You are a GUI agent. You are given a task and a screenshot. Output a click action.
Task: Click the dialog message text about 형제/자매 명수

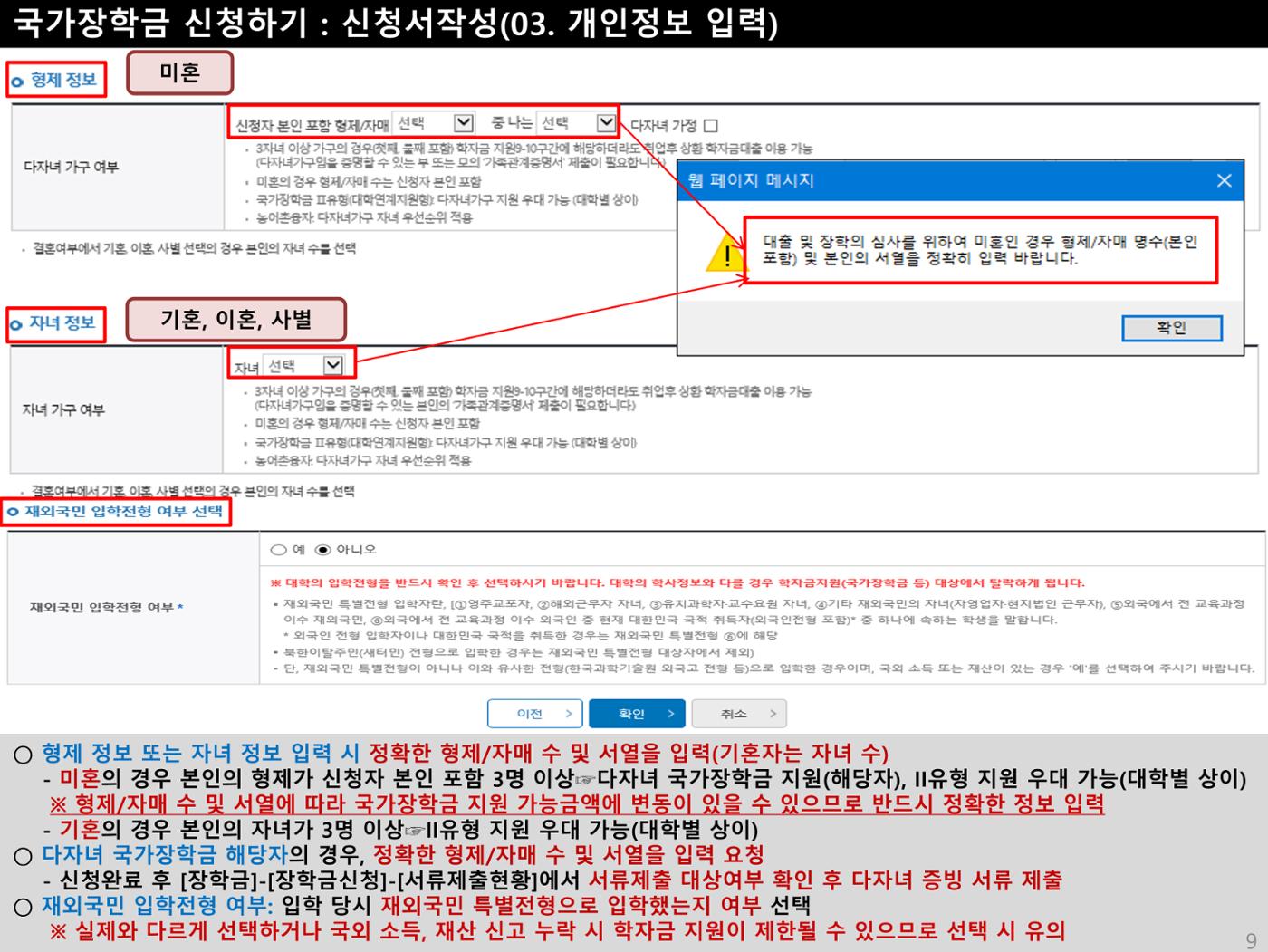coord(980,250)
